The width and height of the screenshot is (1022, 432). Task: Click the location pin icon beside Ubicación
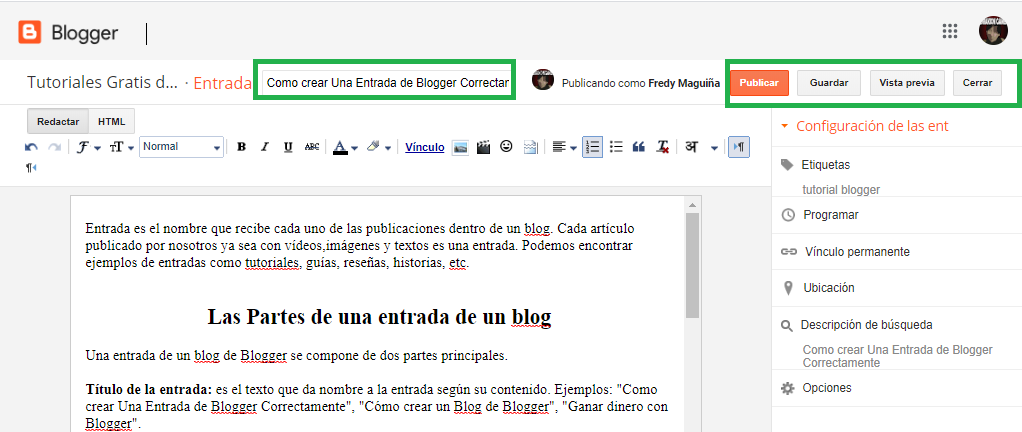(788, 288)
